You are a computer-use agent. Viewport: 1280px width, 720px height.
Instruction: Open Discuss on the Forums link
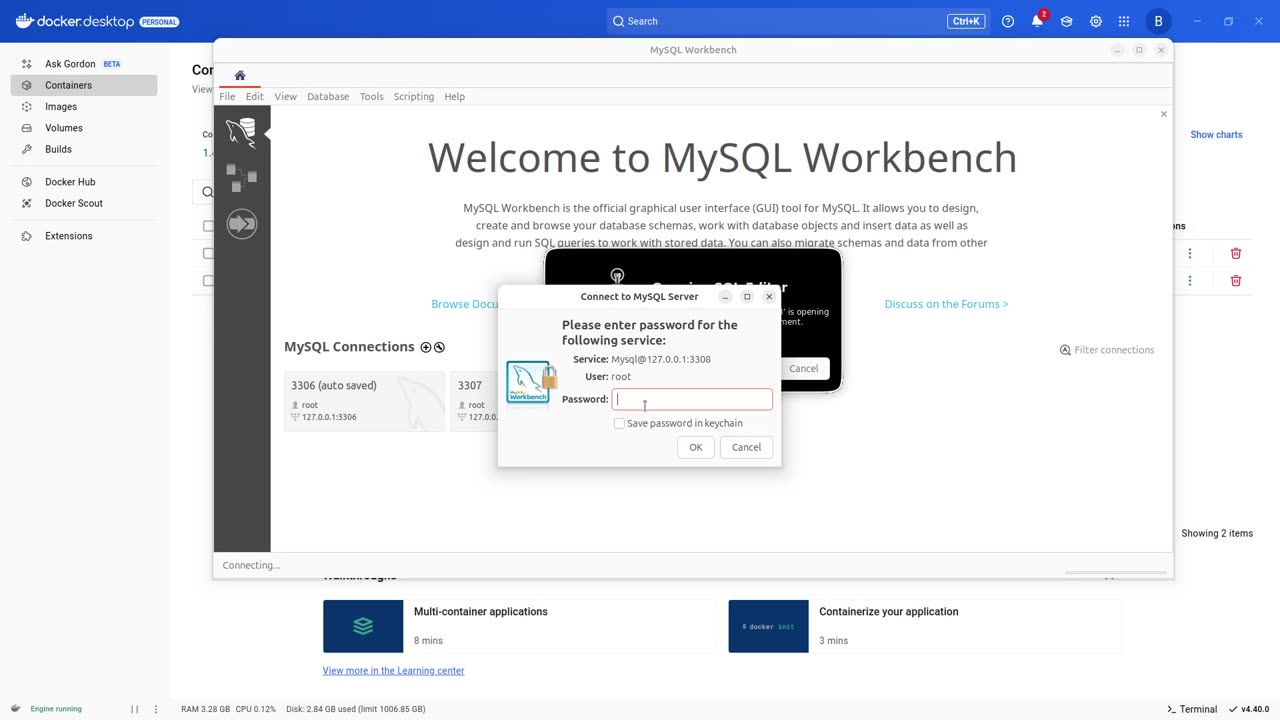[x=946, y=304]
